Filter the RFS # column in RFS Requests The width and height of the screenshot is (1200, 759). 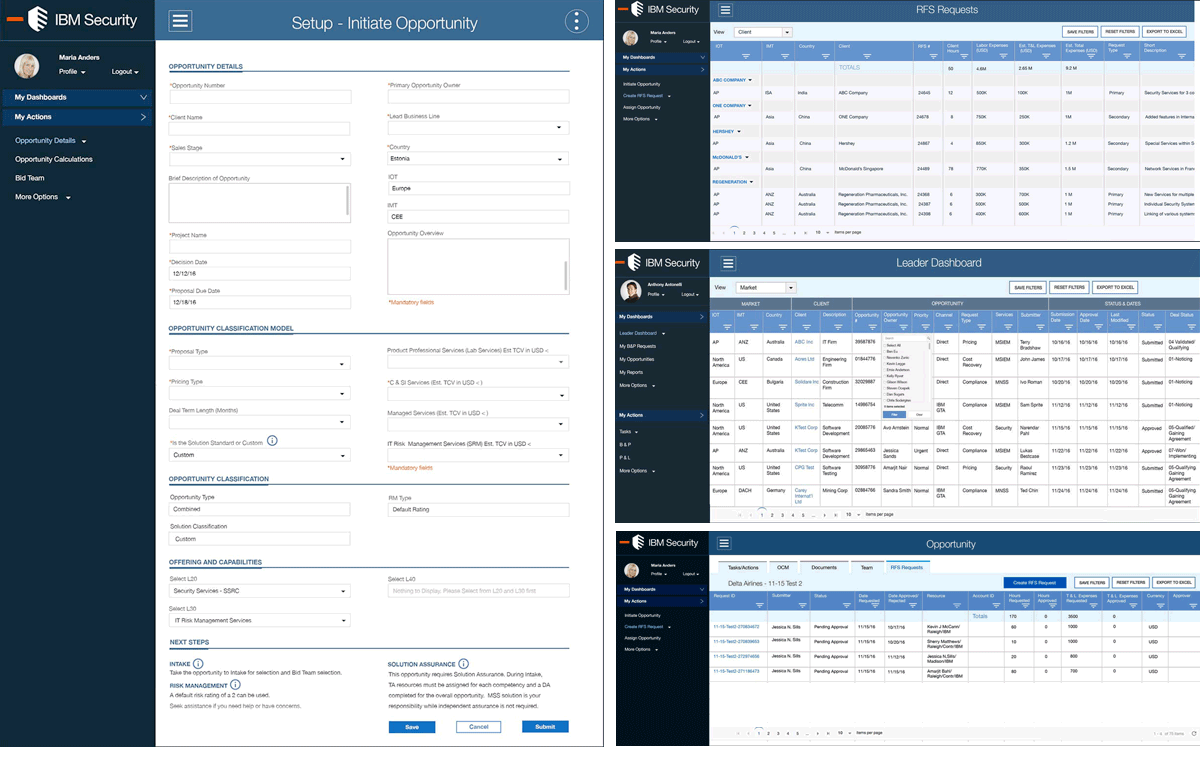(x=932, y=57)
